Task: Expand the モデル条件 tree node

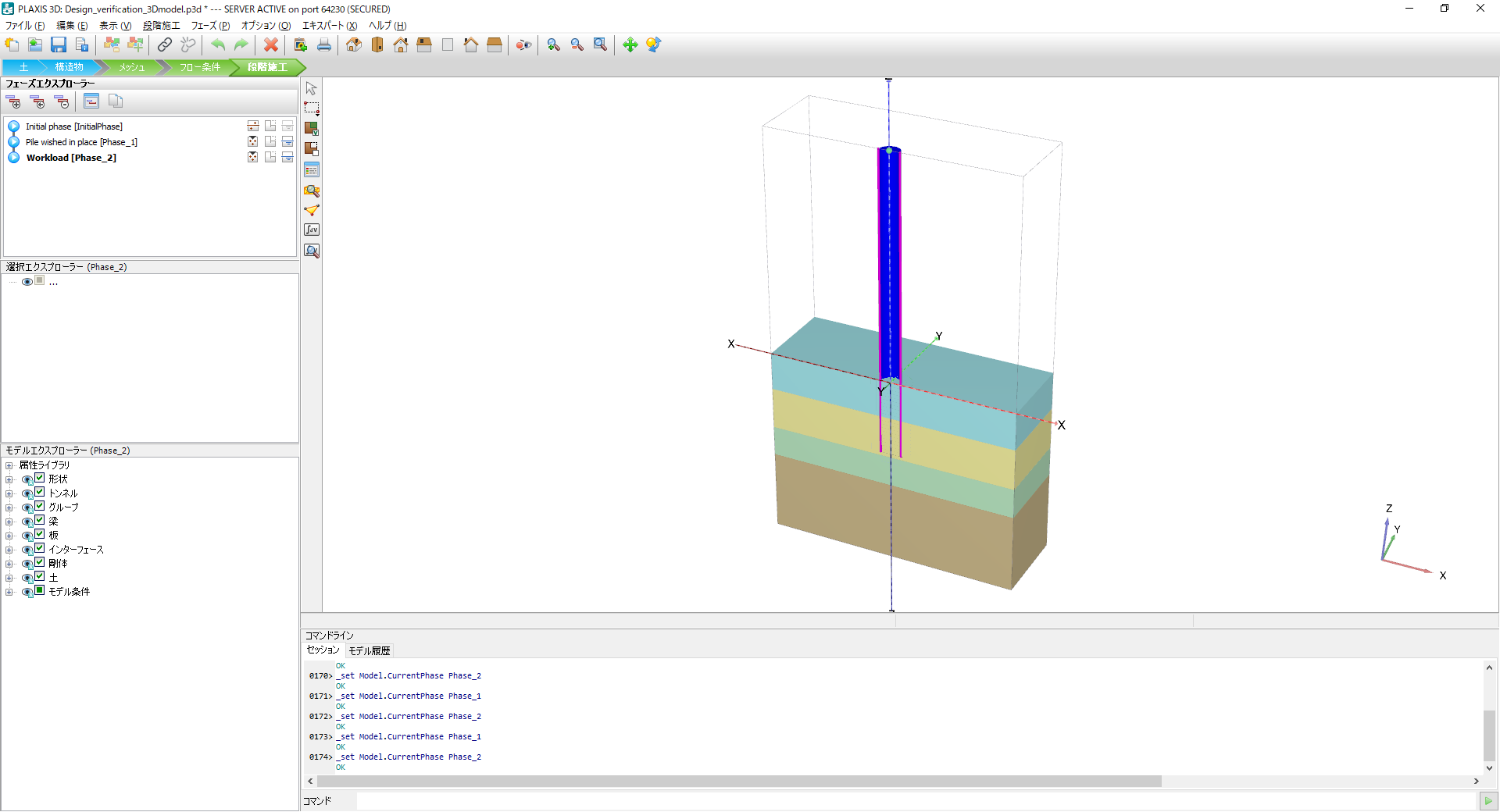Action: tap(9, 592)
